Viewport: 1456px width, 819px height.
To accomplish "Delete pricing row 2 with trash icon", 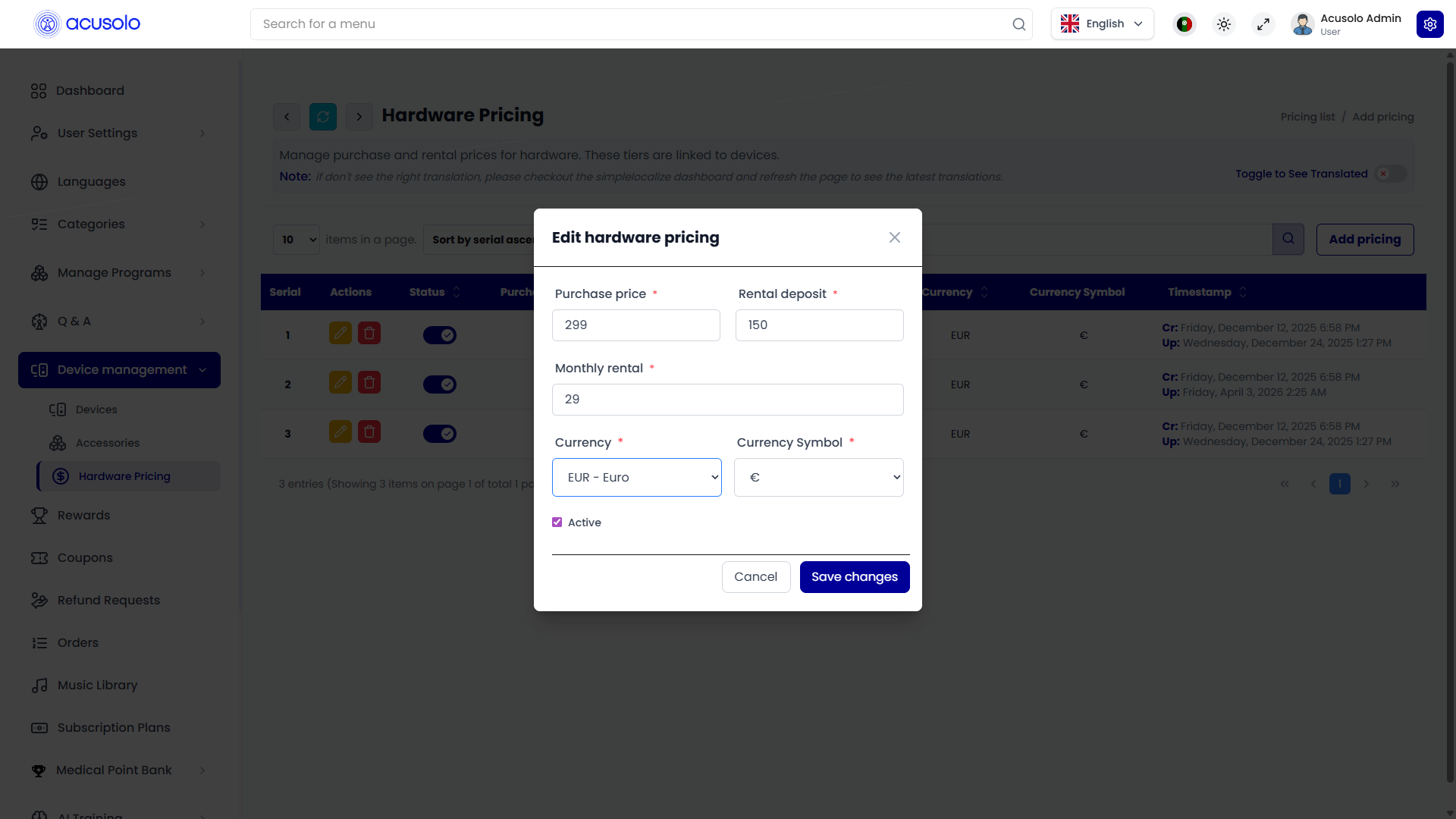I will point(369,382).
